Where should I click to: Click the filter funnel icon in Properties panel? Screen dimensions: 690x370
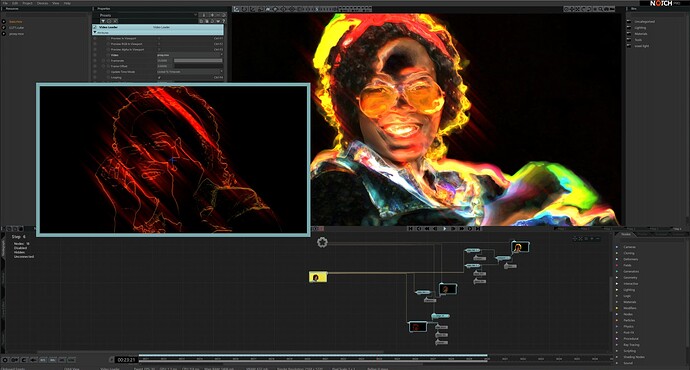click(103, 21)
